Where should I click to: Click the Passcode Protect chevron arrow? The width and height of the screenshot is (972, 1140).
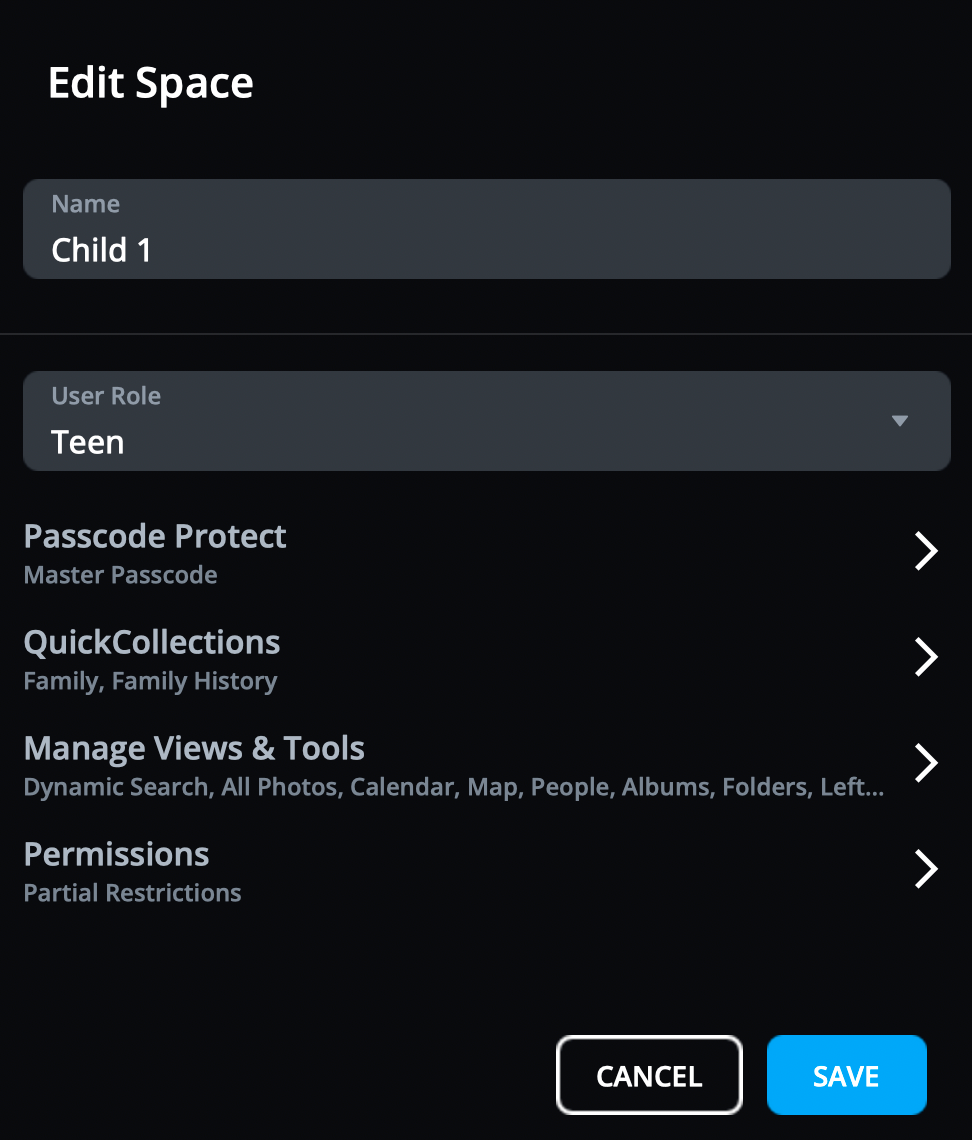[x=926, y=551]
